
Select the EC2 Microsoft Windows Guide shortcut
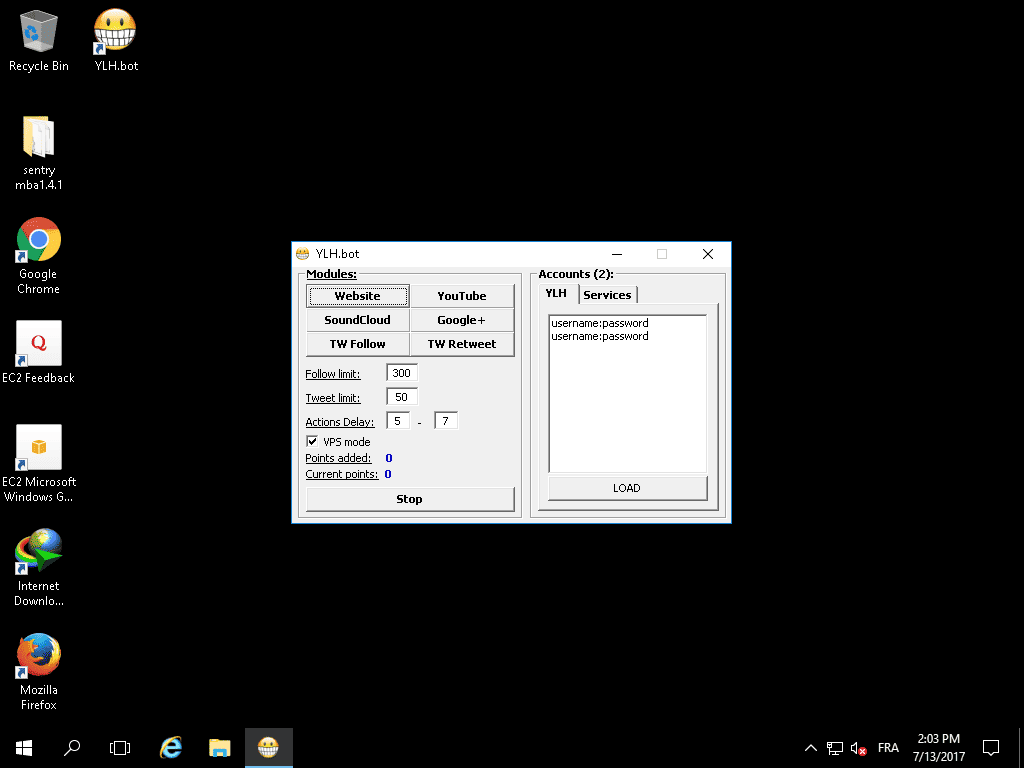[x=39, y=464]
